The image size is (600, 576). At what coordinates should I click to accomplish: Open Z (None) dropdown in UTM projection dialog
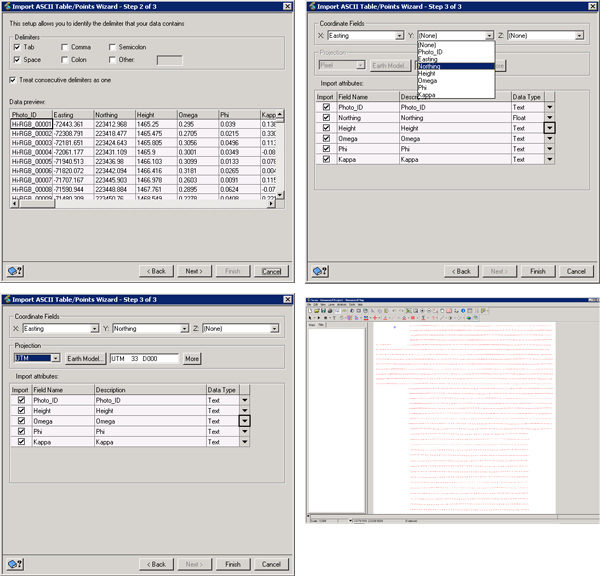274,328
